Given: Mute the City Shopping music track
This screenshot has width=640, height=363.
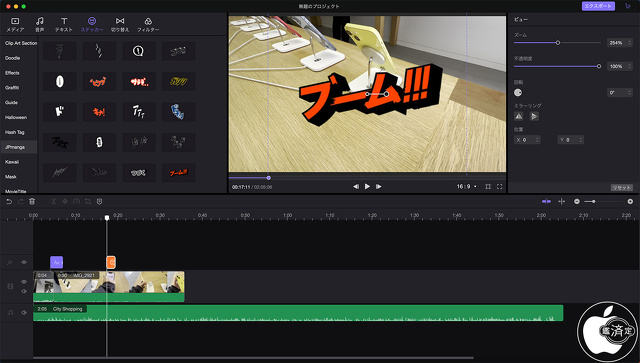Looking at the screenshot, I should click(x=24, y=312).
